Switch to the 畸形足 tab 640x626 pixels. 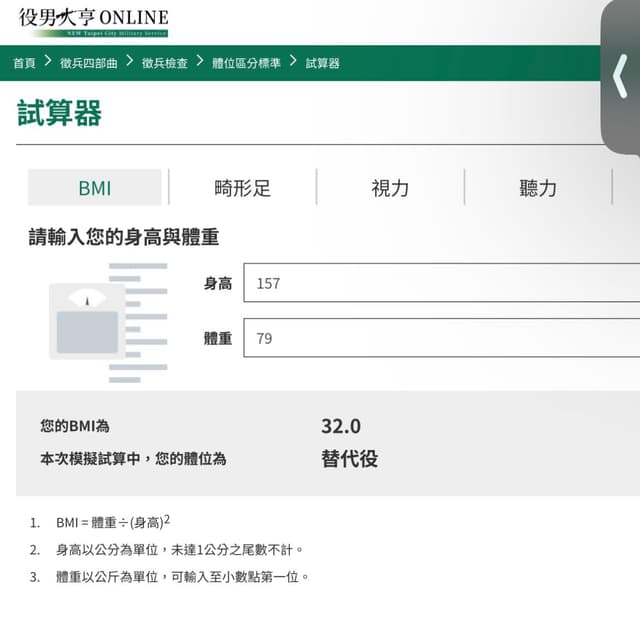pyautogui.click(x=242, y=188)
